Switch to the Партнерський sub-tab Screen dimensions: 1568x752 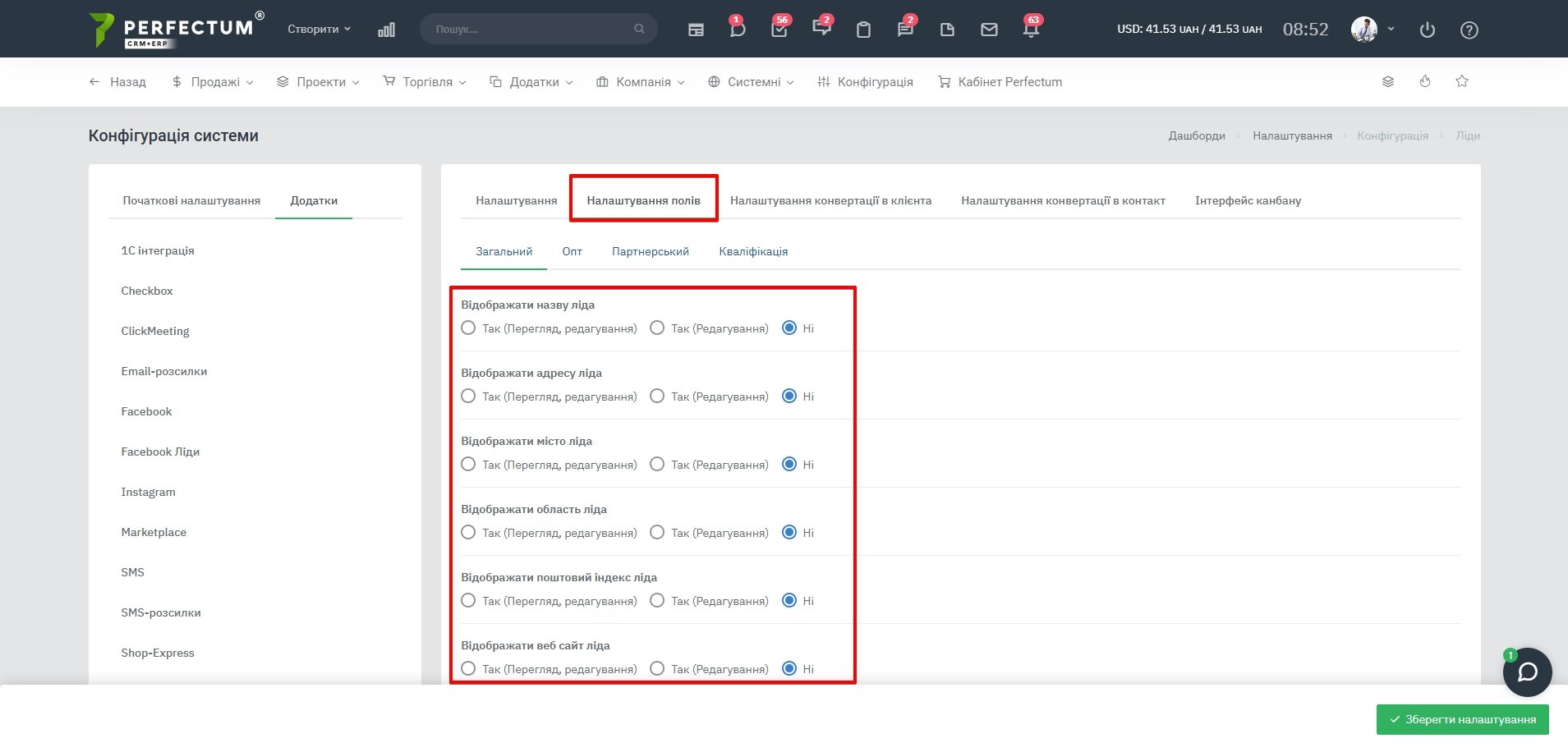(x=651, y=251)
